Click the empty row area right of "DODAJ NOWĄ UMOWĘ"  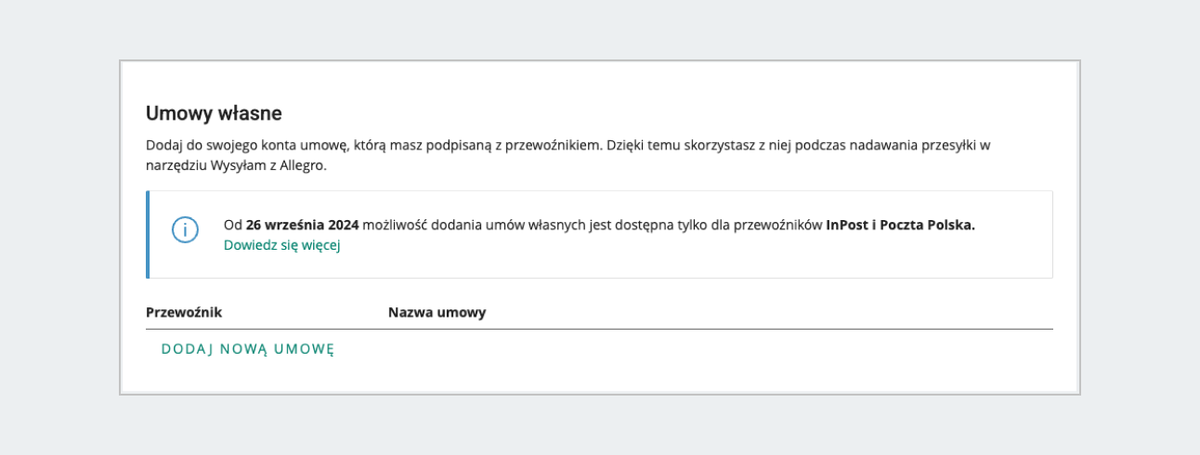pyautogui.click(x=700, y=349)
